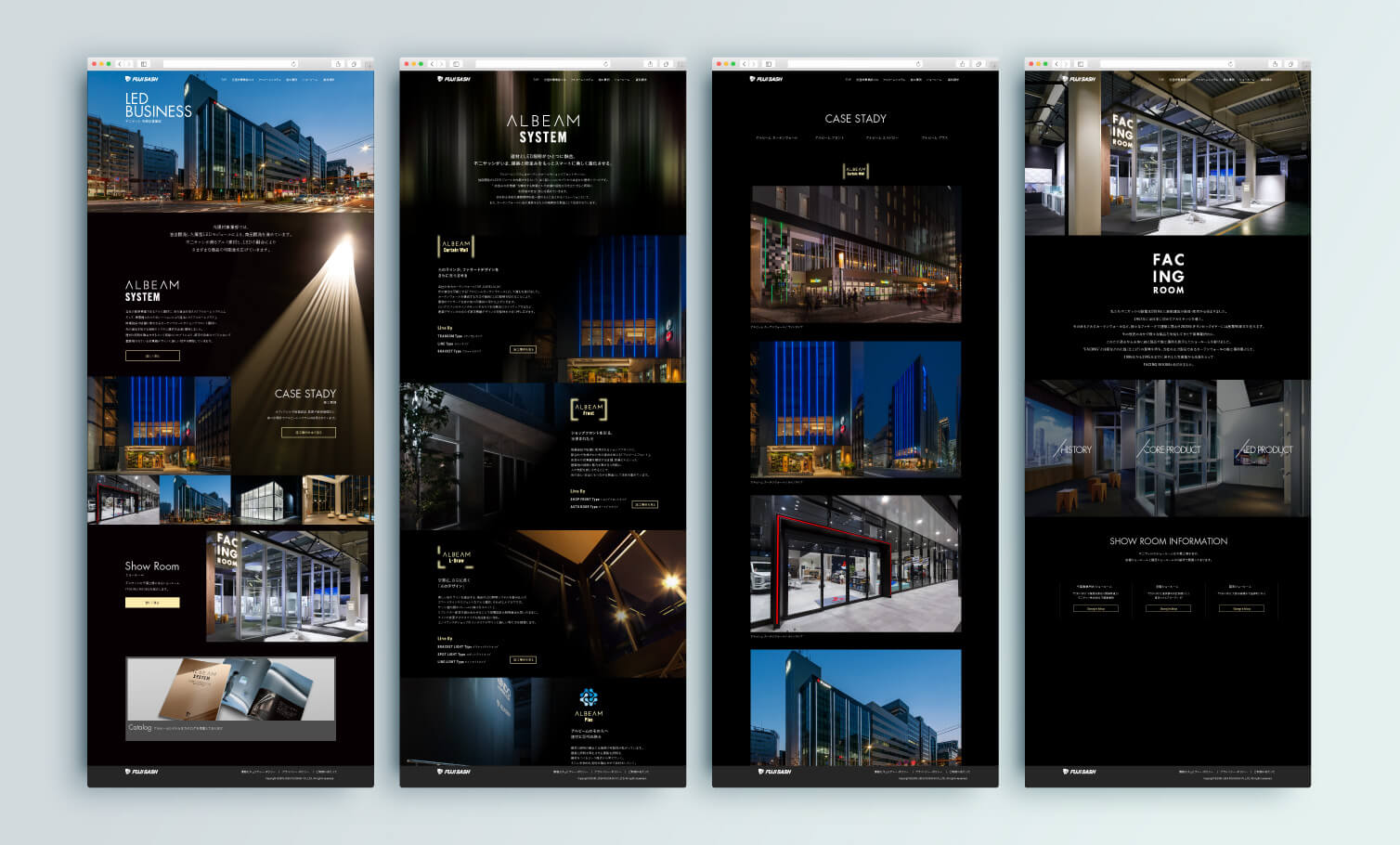Click the address bar in the Case Stady window
This screenshot has width=1400, height=845.
[854, 64]
